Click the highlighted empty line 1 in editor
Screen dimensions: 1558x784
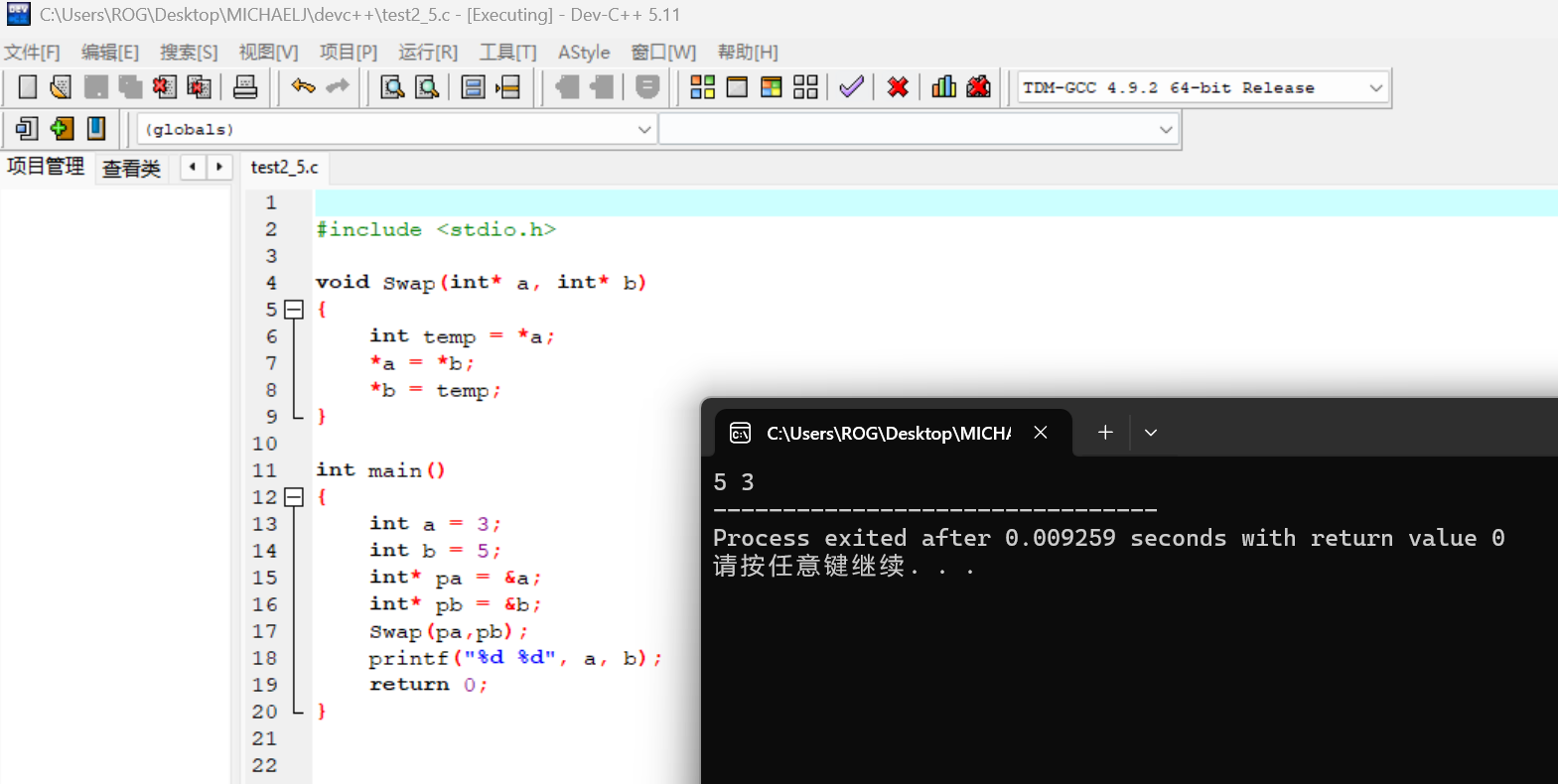935,202
